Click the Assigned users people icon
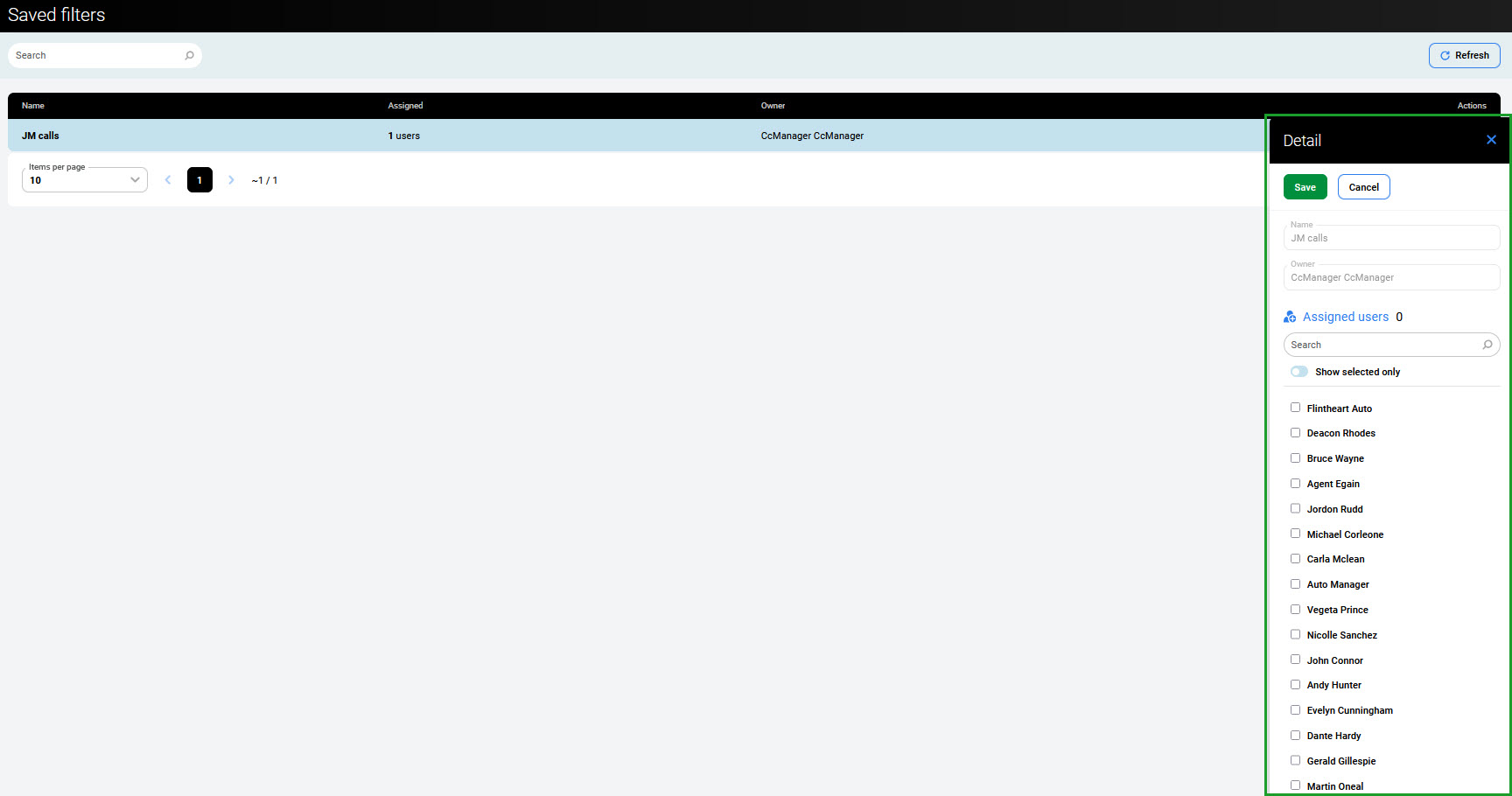The height and width of the screenshot is (796, 1512). (1290, 318)
